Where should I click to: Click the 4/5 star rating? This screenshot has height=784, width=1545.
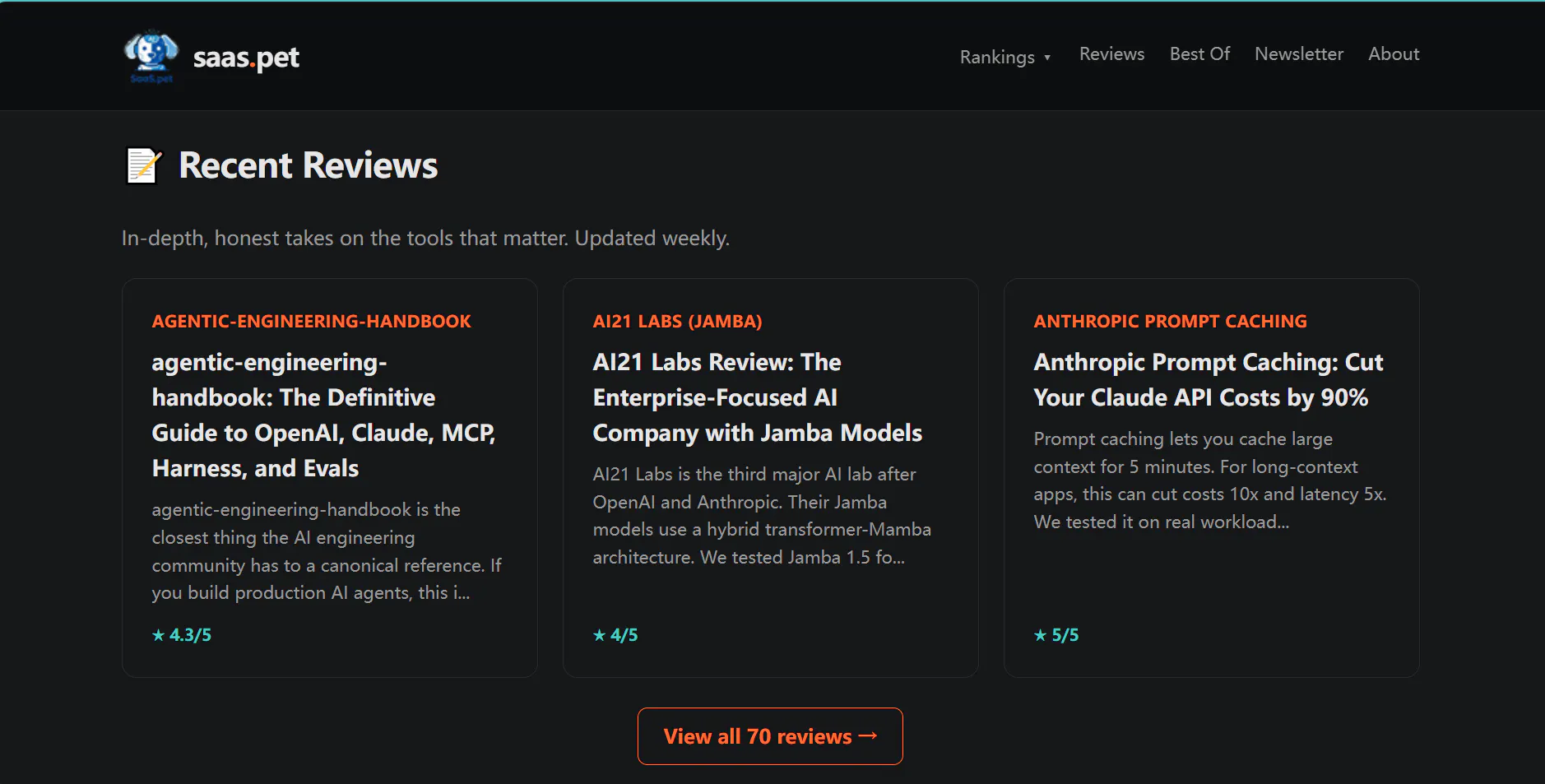coord(615,635)
